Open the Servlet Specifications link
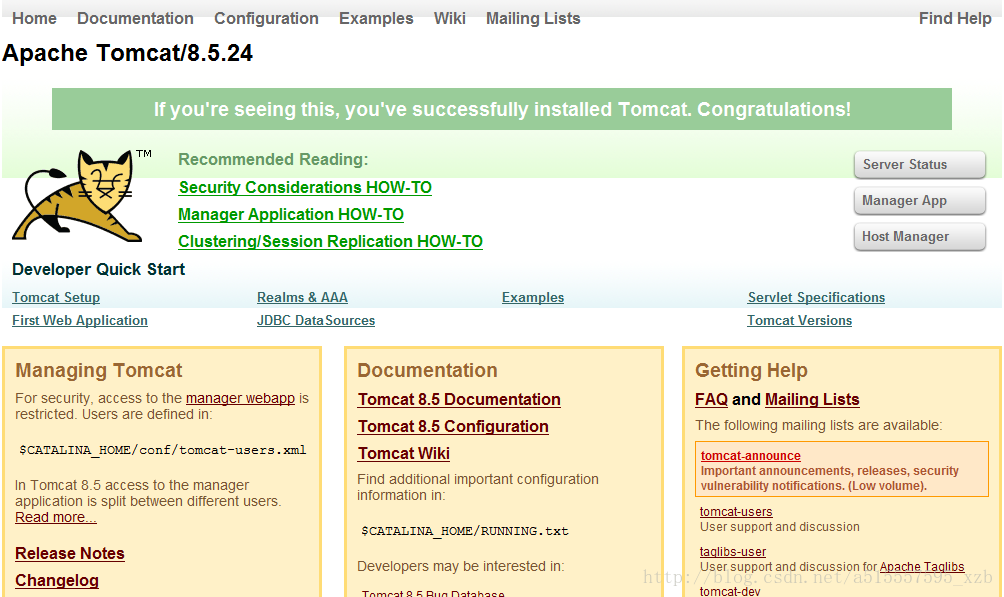 (816, 298)
